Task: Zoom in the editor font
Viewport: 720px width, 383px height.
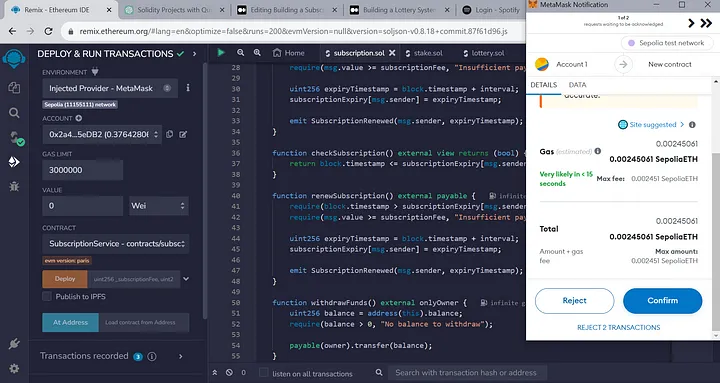Action: [257, 53]
